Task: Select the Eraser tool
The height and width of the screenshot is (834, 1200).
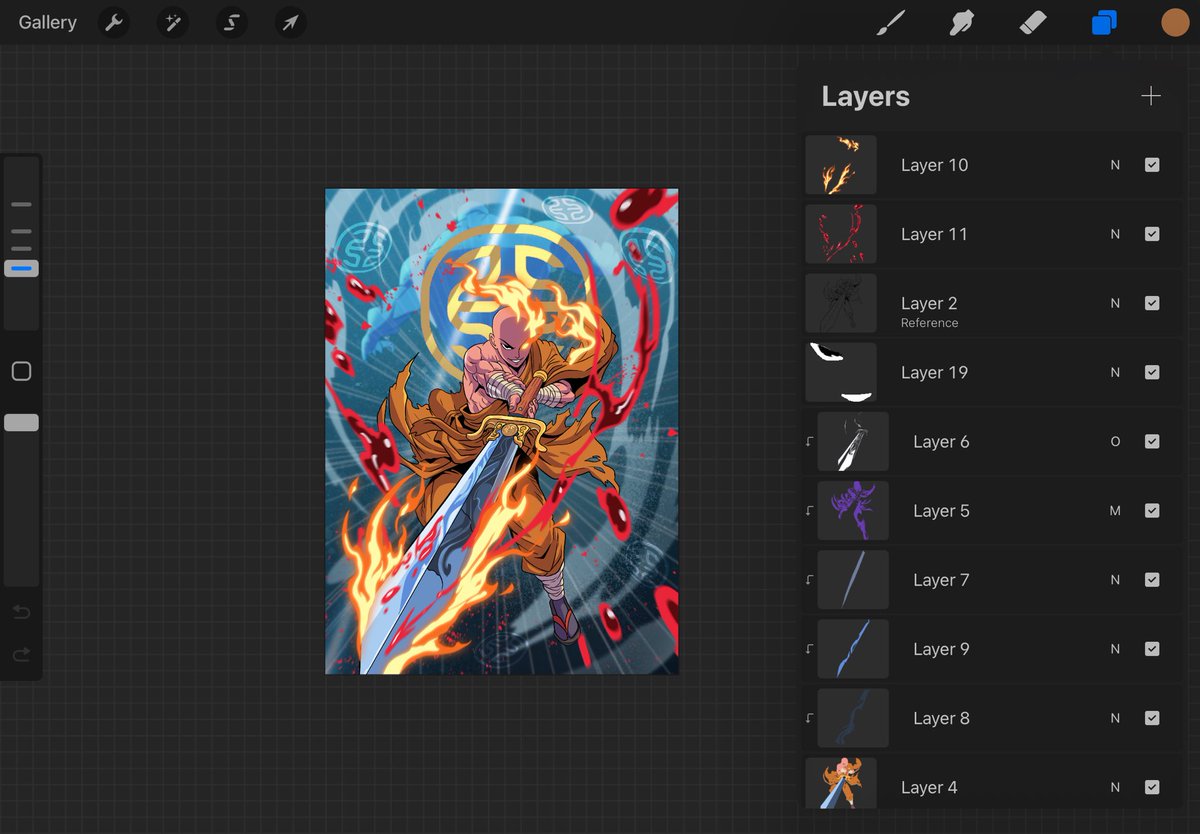Action: pos(1033,22)
